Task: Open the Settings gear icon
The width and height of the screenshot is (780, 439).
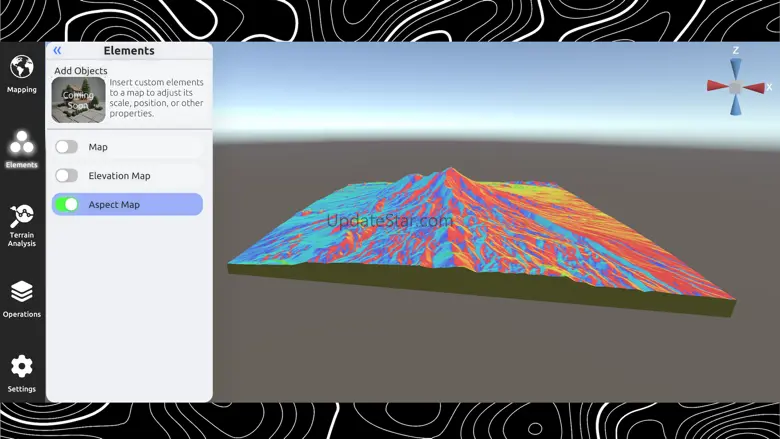Action: (x=21, y=366)
